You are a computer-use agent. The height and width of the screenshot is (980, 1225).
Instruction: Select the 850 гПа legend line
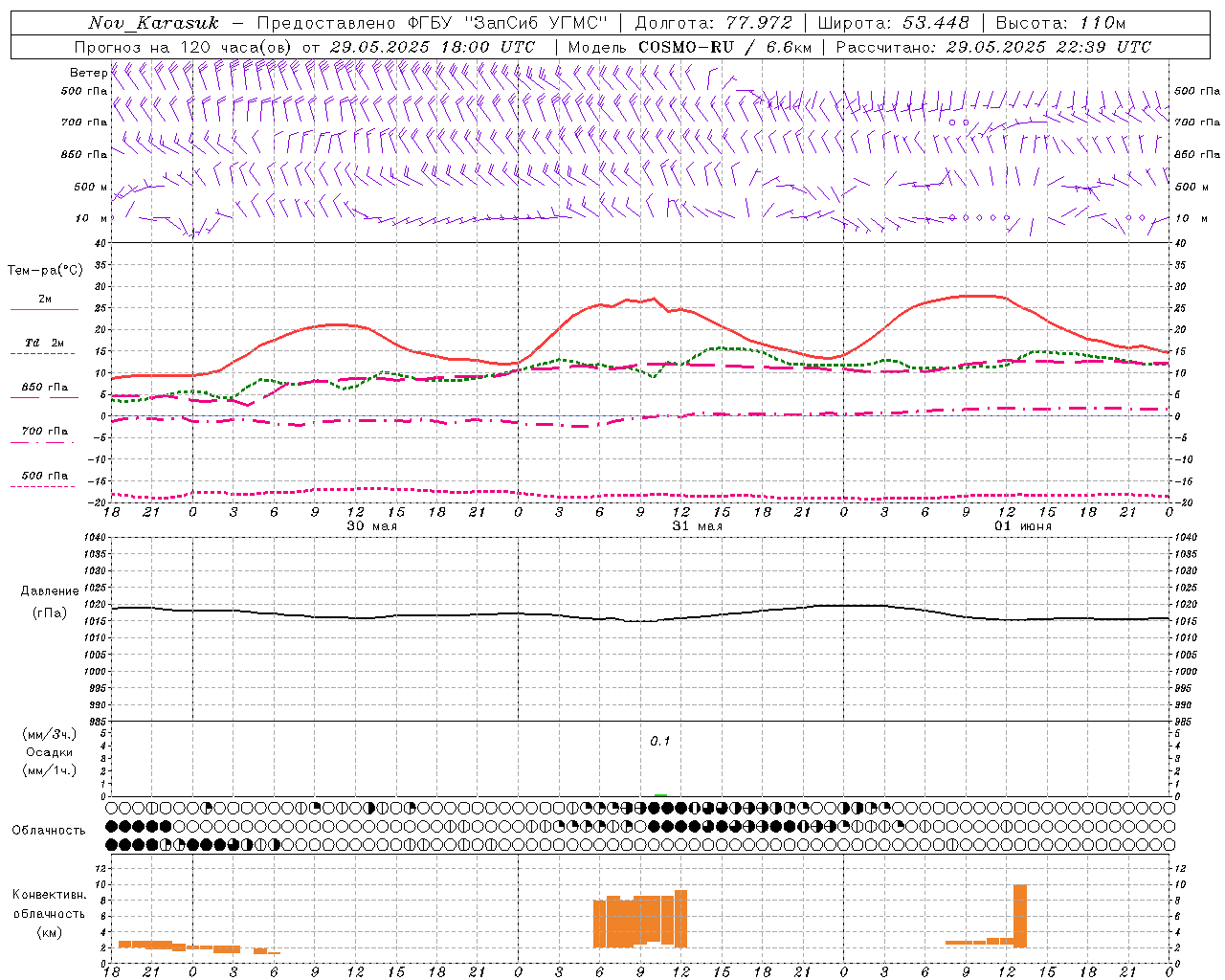[x=44, y=397]
